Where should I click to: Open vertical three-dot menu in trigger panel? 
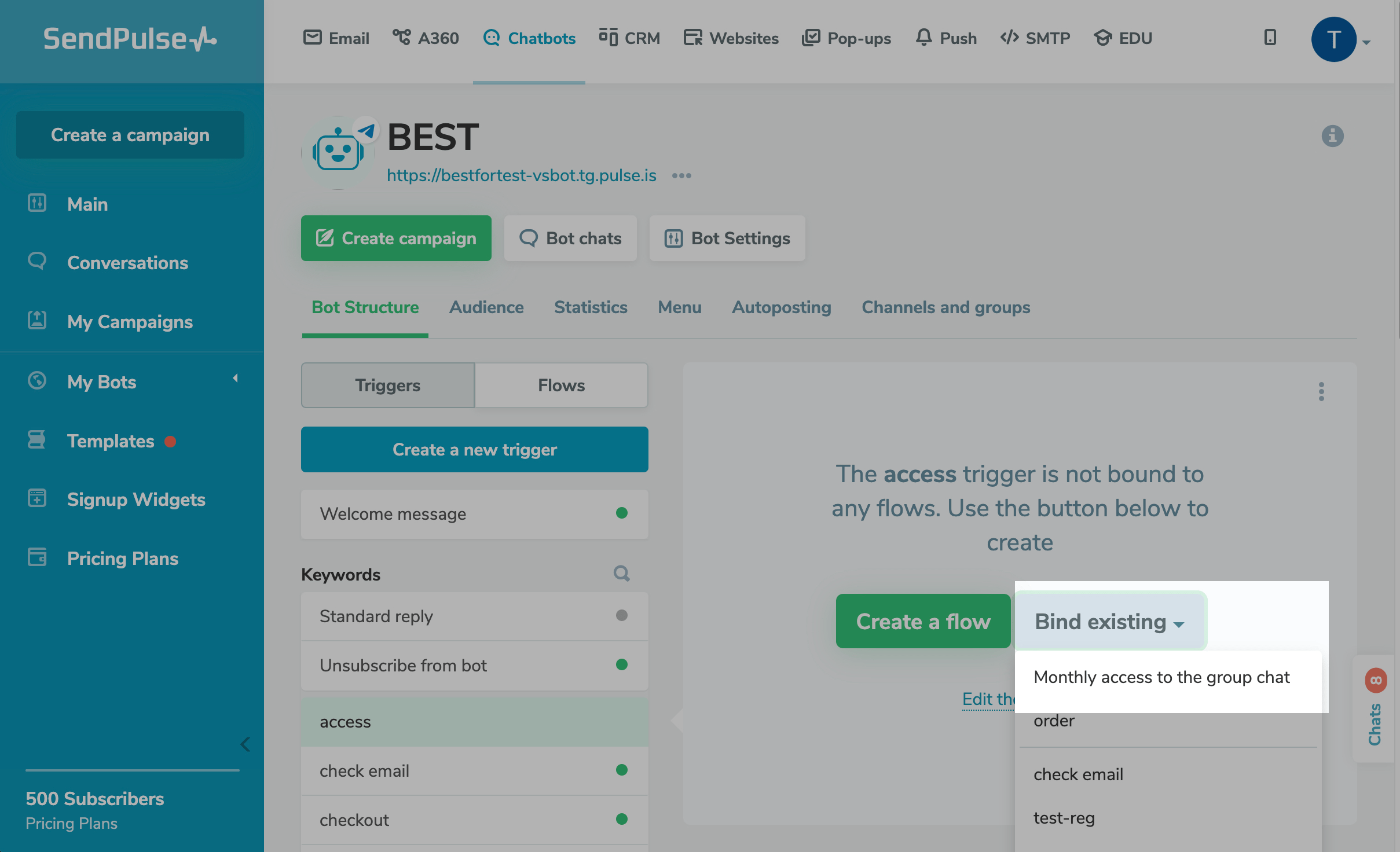[x=1321, y=392]
